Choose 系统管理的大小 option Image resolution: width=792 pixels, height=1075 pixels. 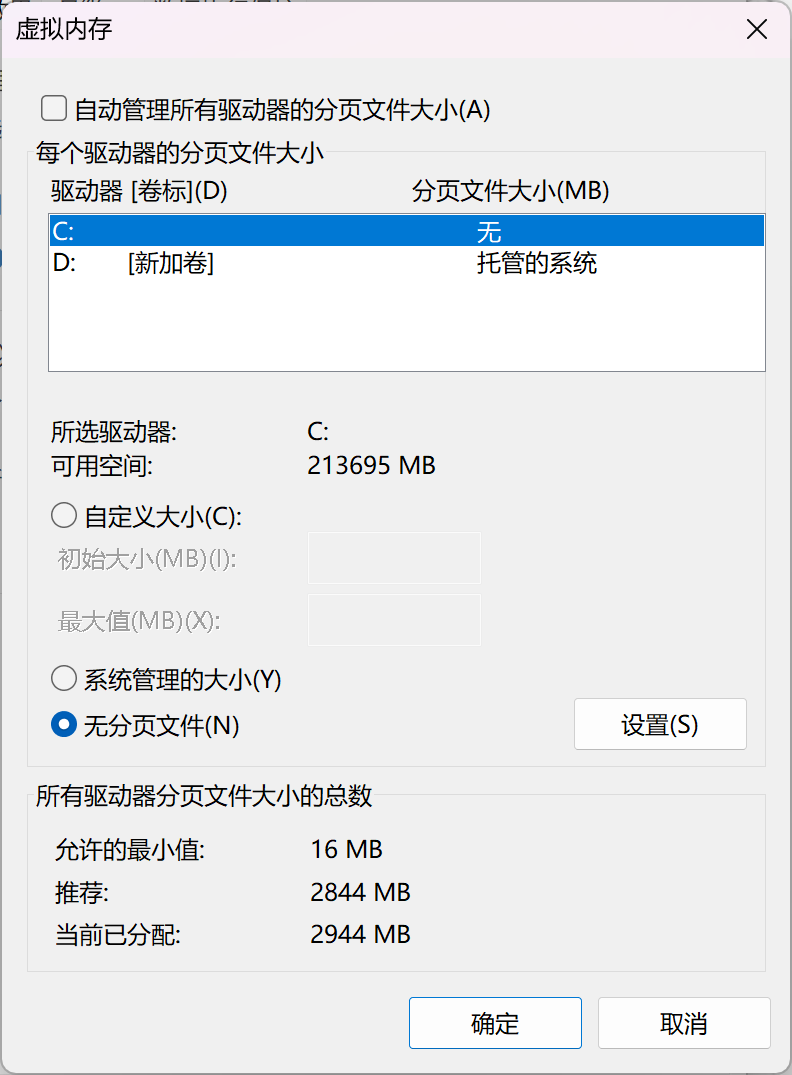coord(63,678)
